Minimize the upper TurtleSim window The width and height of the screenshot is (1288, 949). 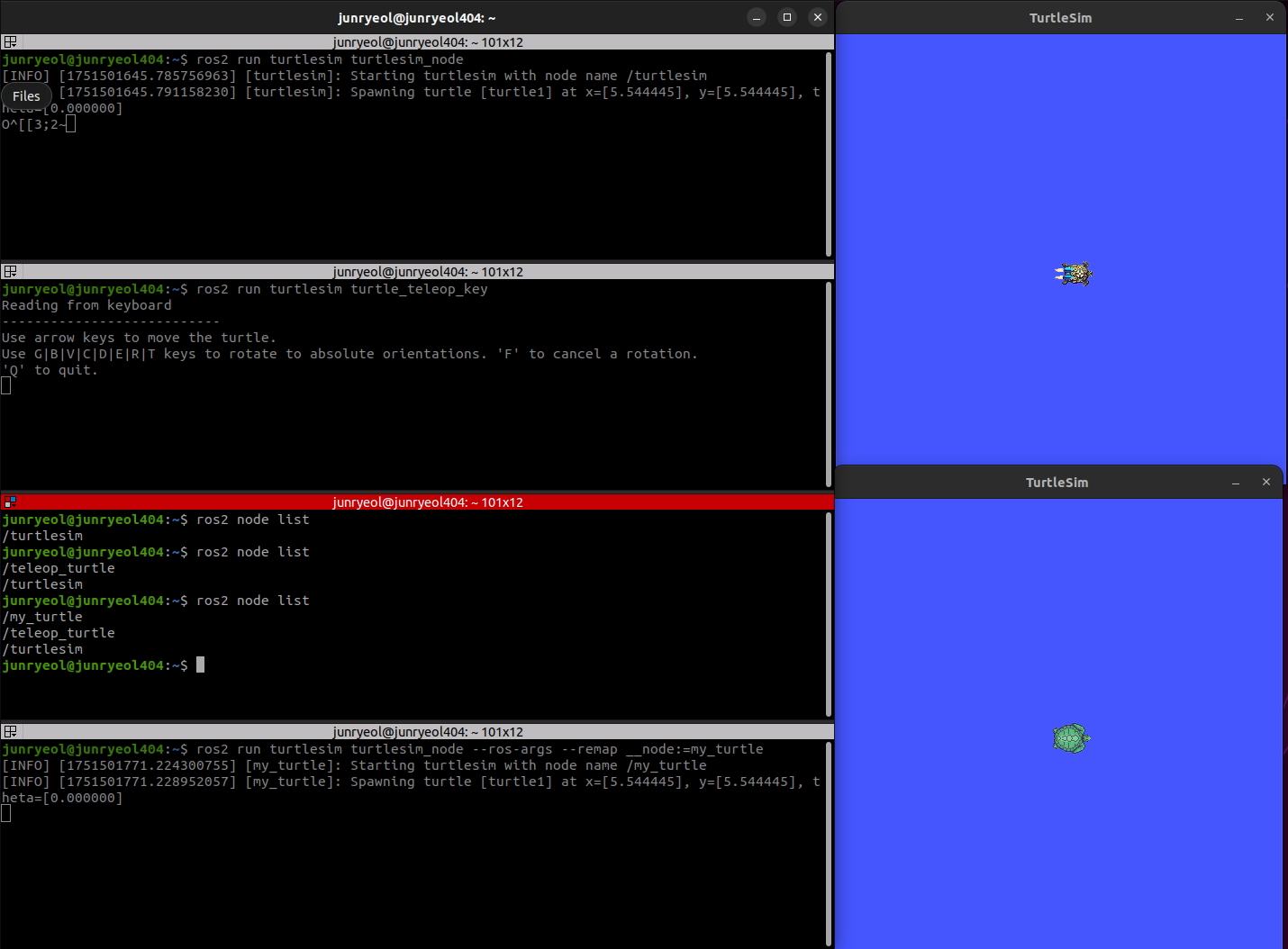coord(1239,18)
